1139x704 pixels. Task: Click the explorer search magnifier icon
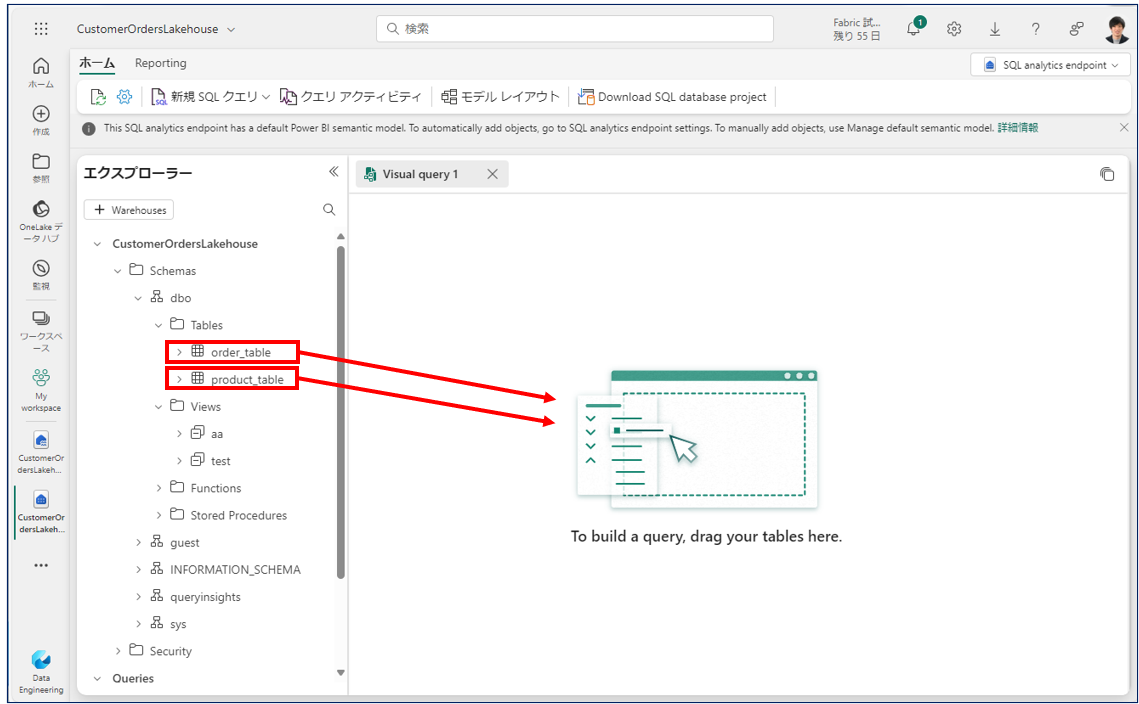point(329,209)
